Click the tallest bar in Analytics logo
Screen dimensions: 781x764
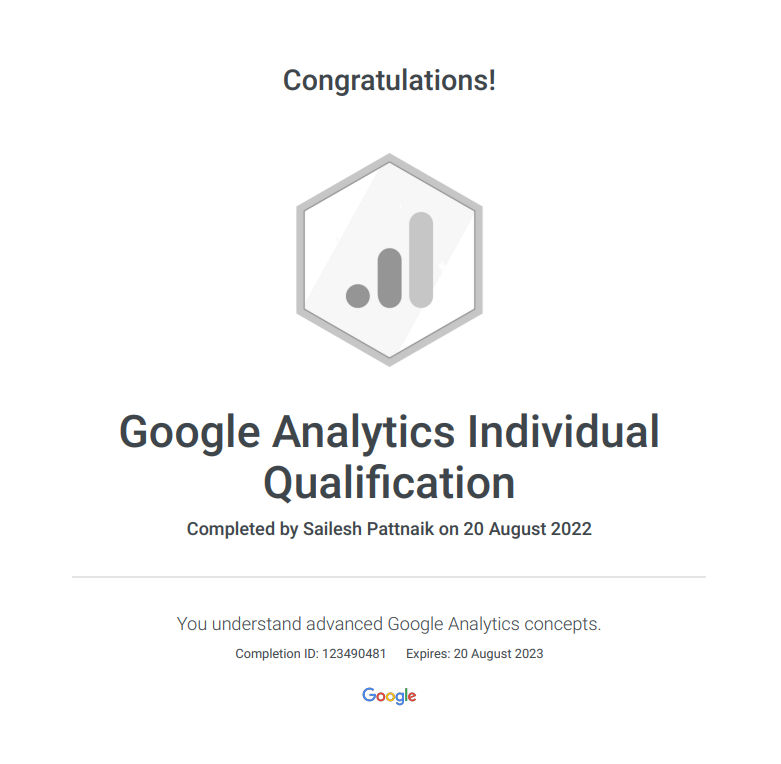421,259
